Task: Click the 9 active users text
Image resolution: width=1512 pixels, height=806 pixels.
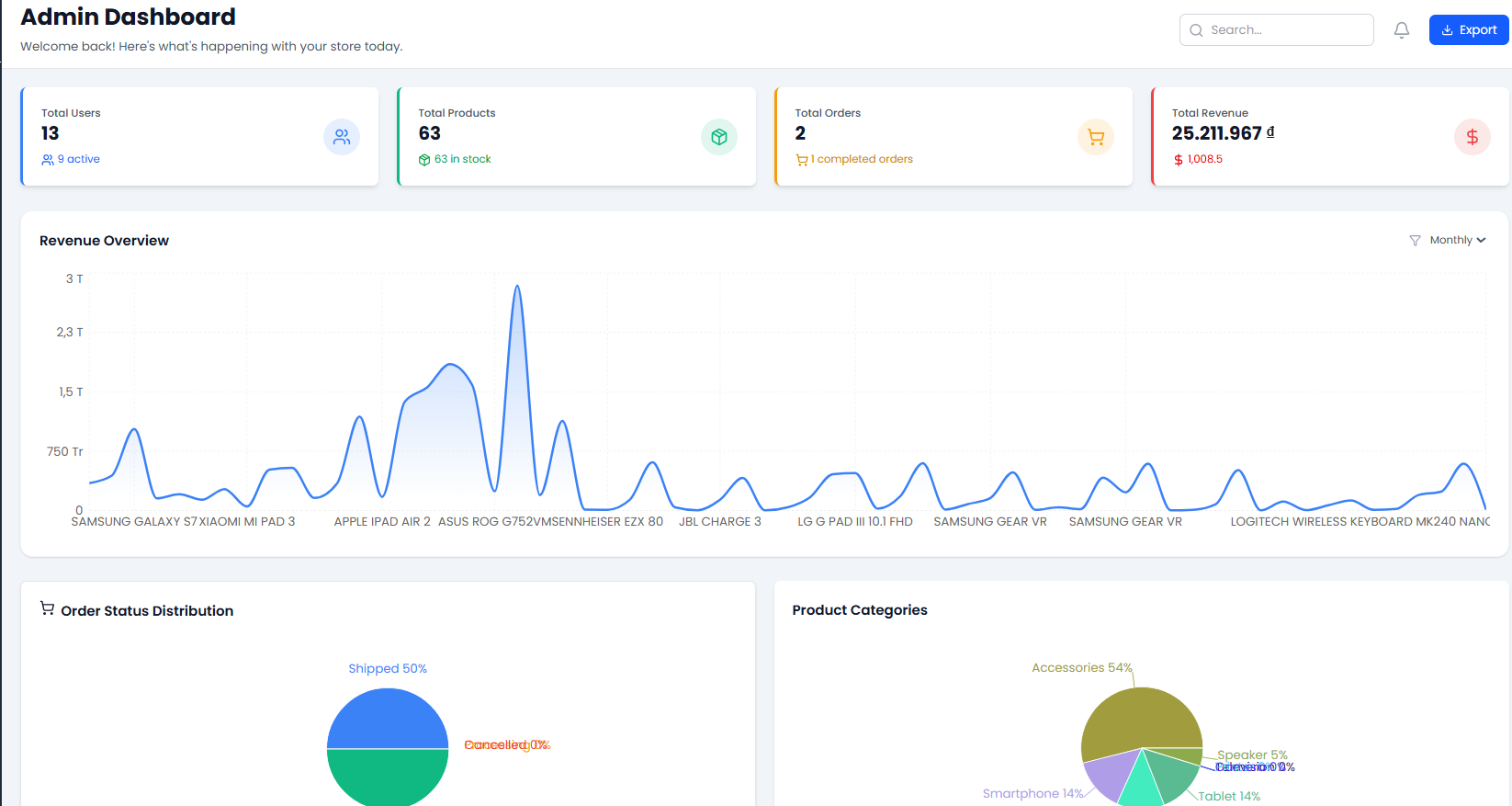Action: click(x=79, y=159)
